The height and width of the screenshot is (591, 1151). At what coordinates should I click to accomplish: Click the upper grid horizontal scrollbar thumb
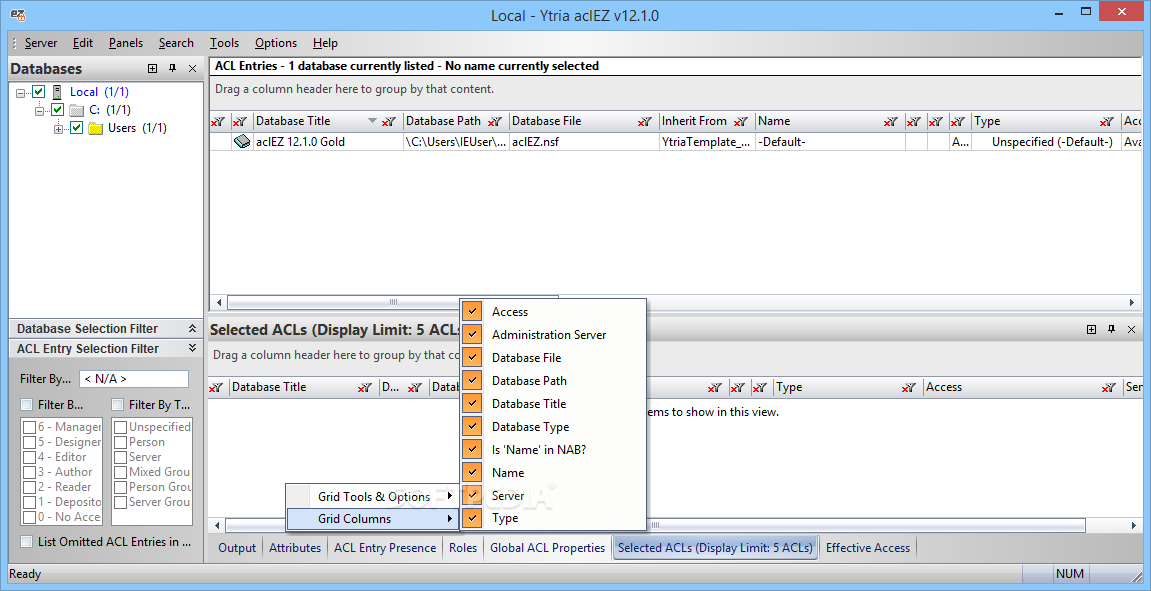[393, 302]
